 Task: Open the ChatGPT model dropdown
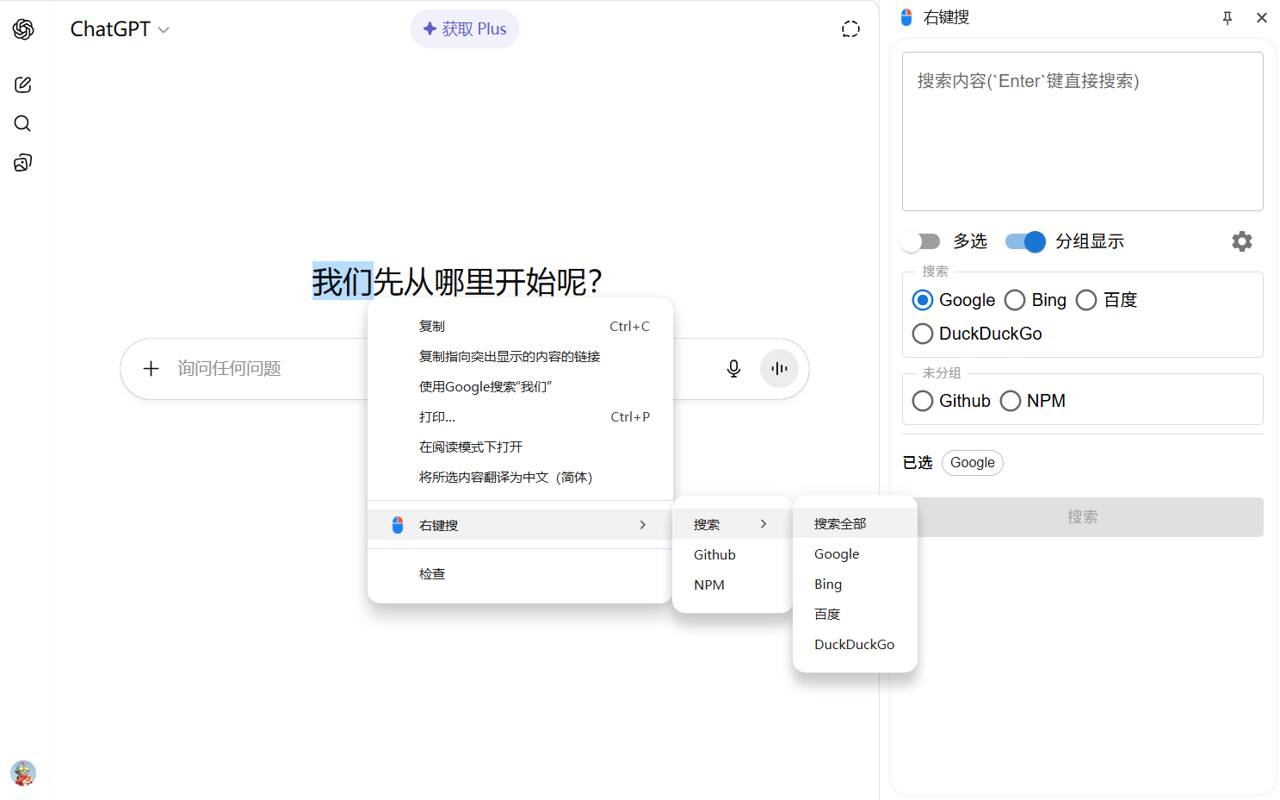tap(120, 29)
